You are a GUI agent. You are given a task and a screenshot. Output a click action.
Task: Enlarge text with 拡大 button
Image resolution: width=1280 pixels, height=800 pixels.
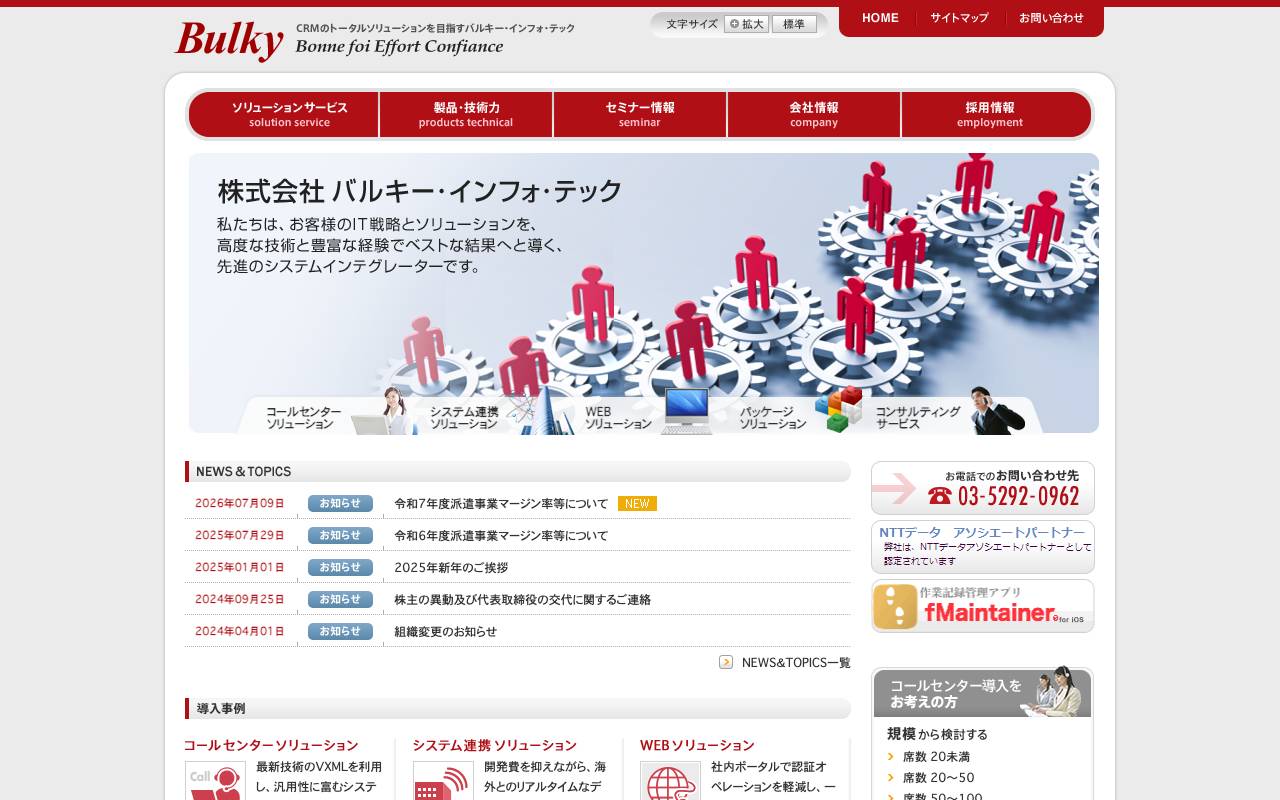tap(746, 24)
